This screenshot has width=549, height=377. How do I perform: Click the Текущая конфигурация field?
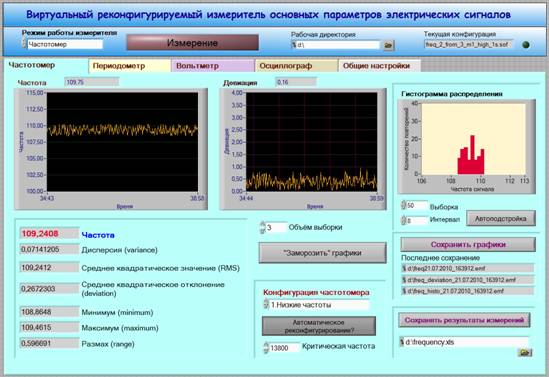(469, 44)
